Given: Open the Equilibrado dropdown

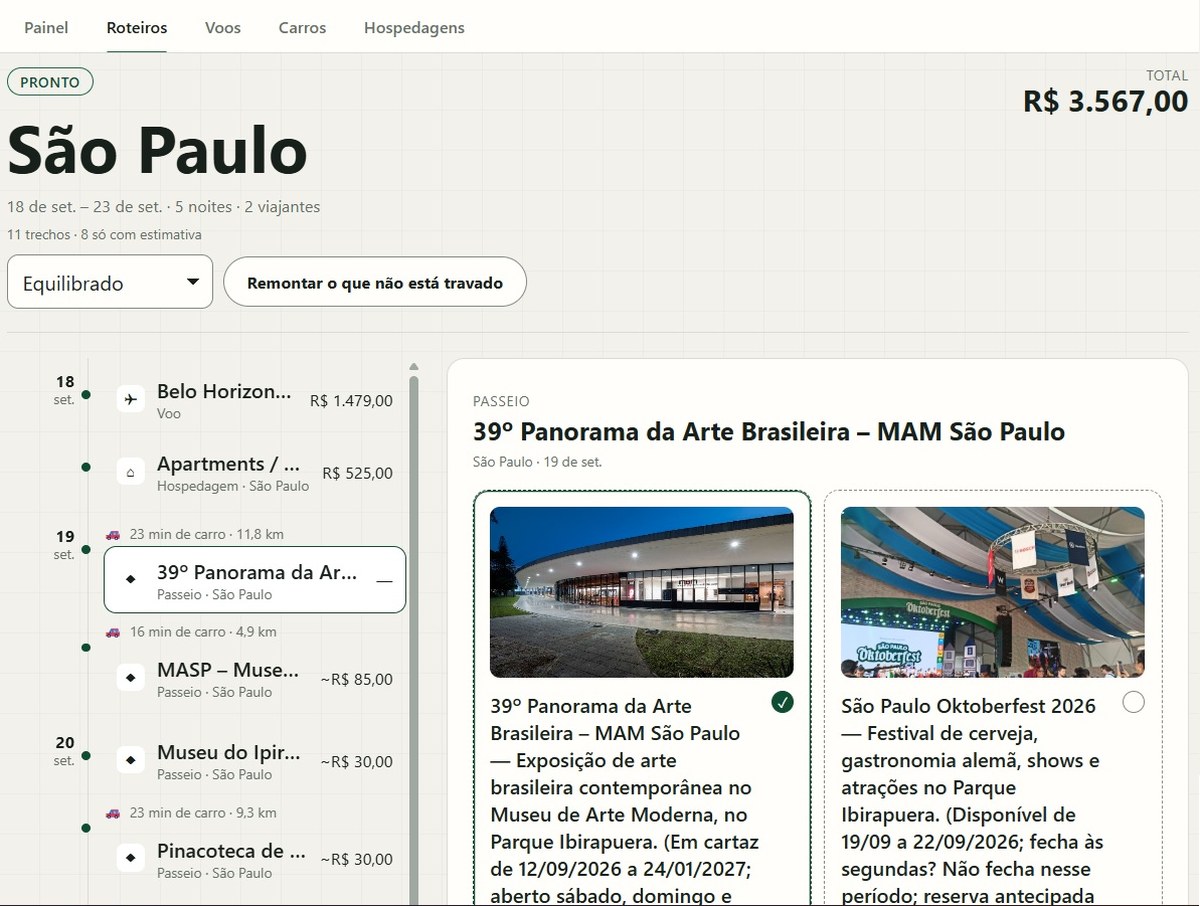Looking at the screenshot, I should tap(110, 282).
